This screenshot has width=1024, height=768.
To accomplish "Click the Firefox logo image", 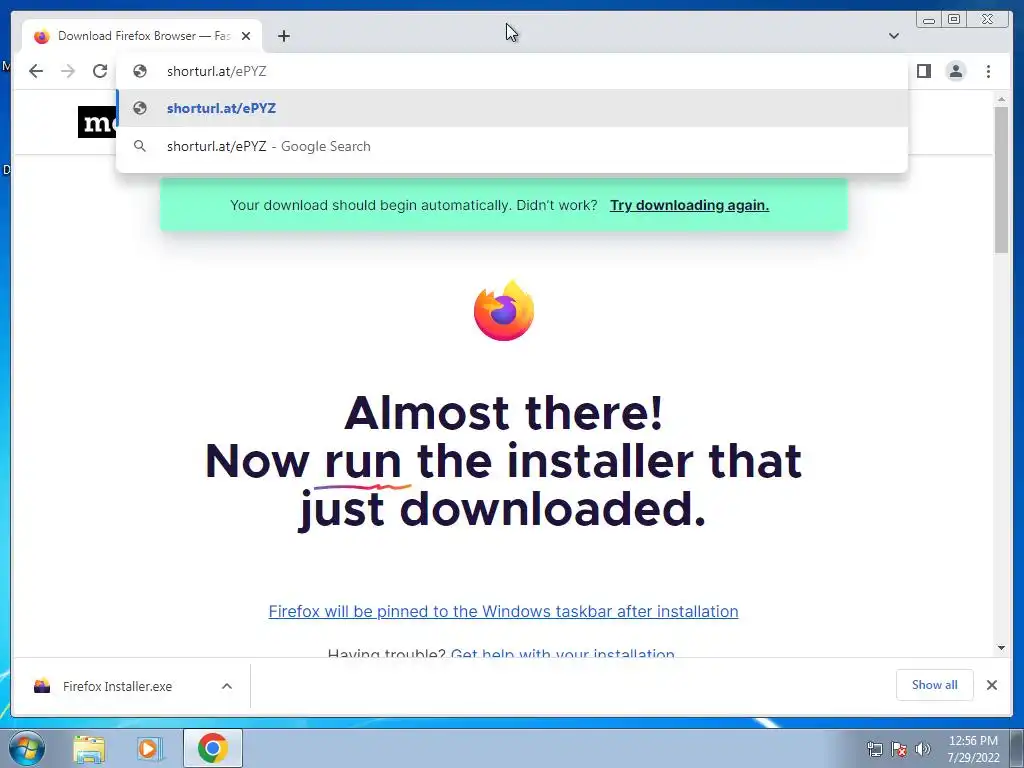I will (x=504, y=310).
